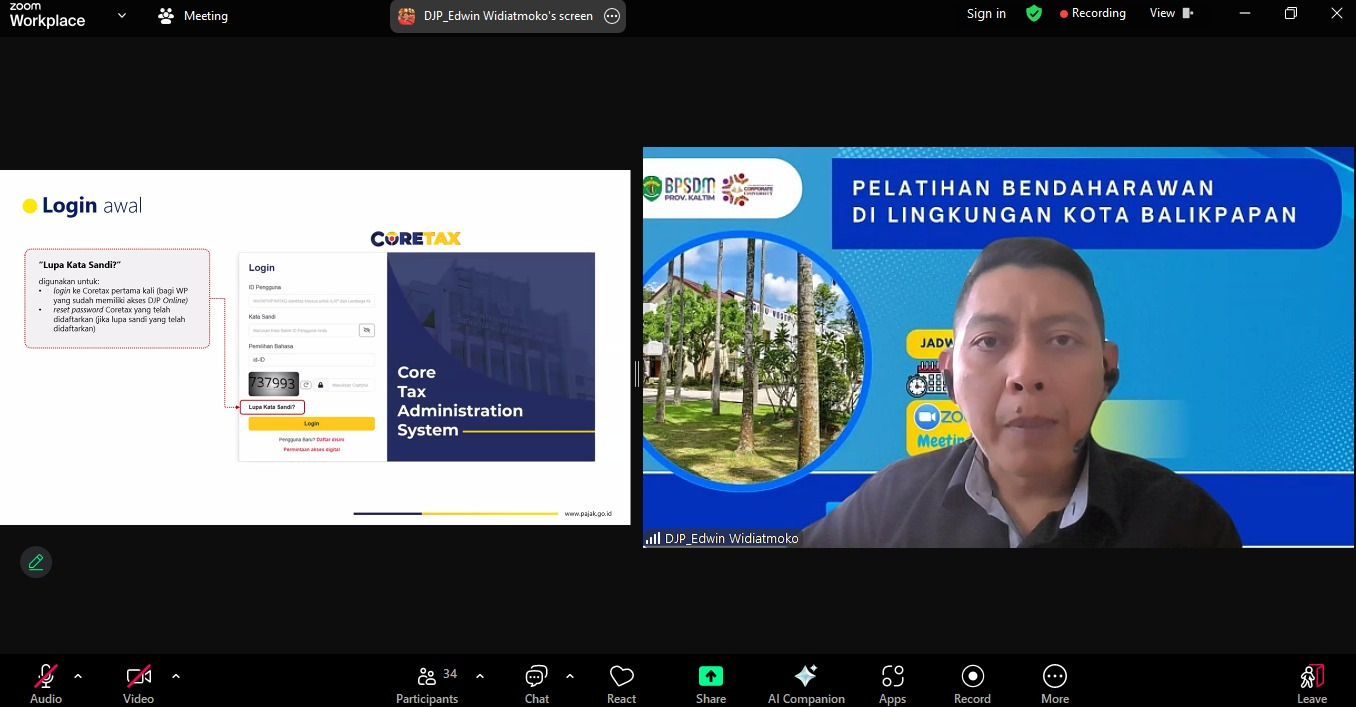Unmute the microphone Audio button
1356x707 pixels.
click(46, 684)
